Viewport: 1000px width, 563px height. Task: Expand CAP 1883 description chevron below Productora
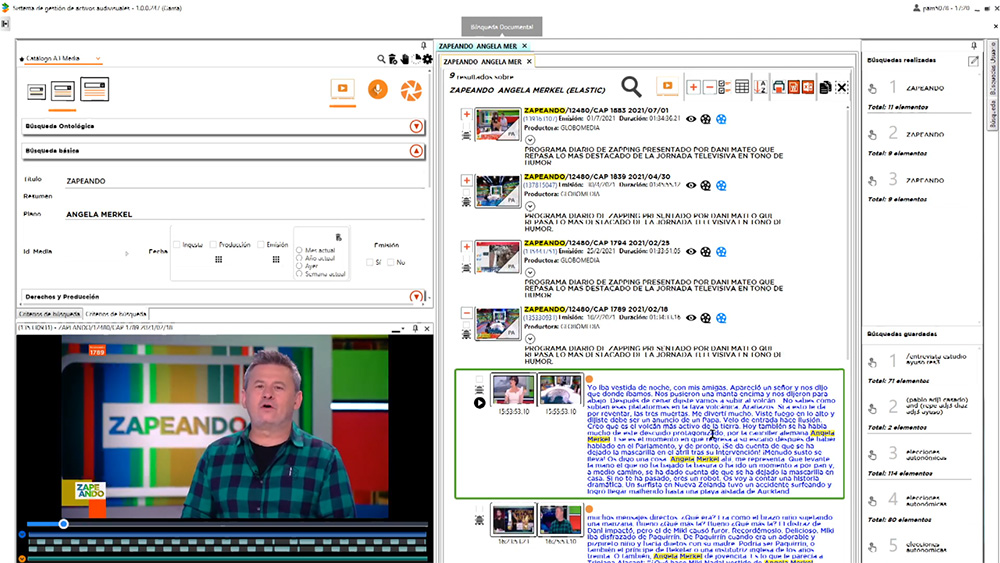click(530, 140)
